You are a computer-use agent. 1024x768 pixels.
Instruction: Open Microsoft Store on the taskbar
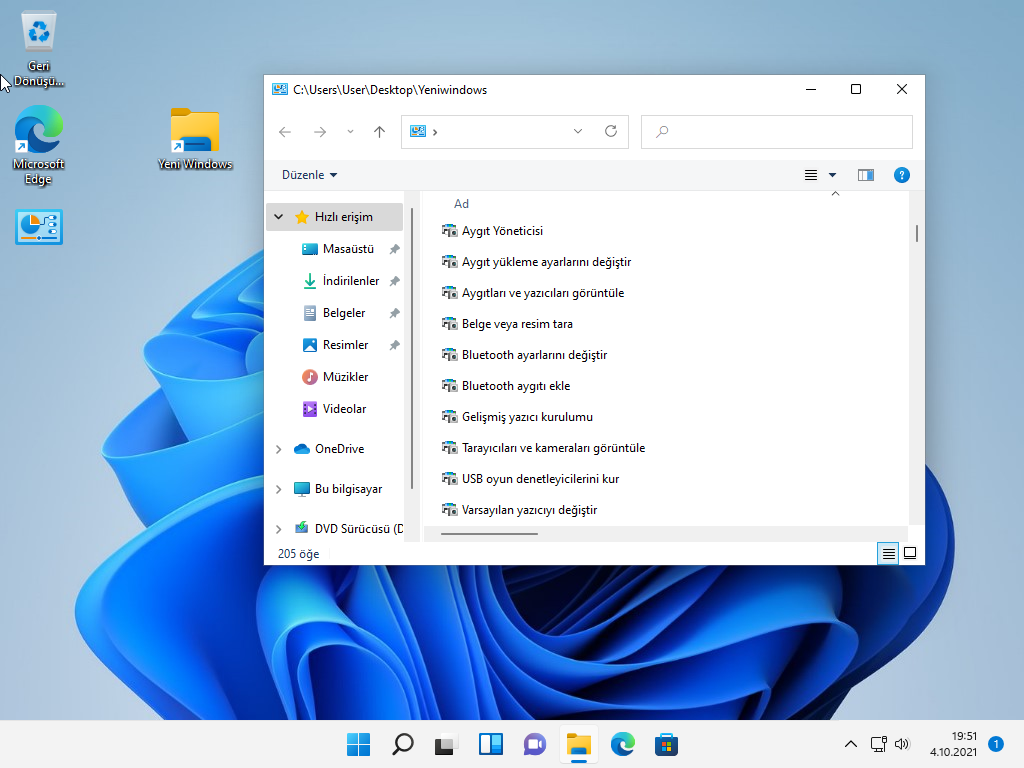[x=666, y=744]
